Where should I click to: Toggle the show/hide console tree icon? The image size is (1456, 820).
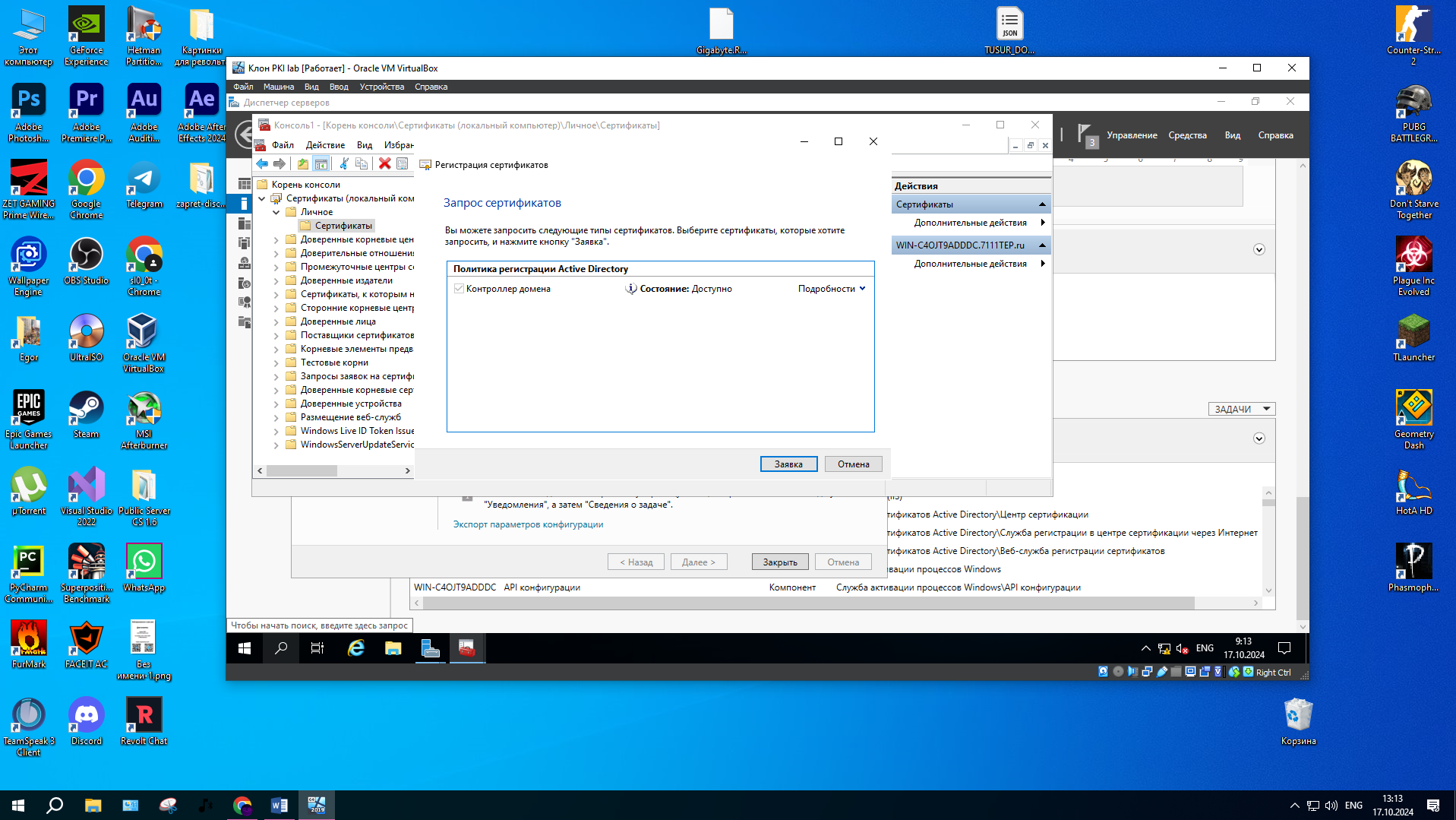(321, 164)
